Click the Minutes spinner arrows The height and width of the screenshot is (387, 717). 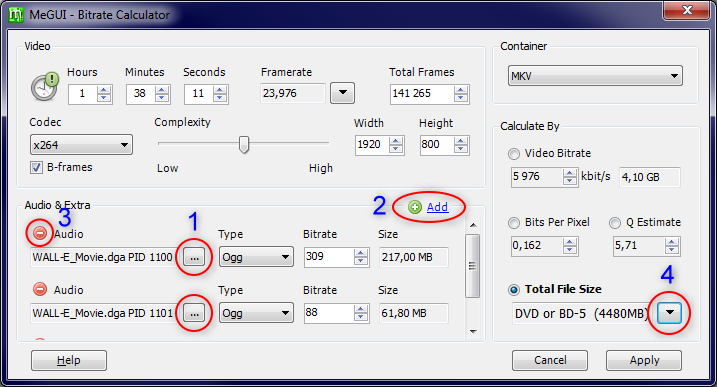coord(162,94)
